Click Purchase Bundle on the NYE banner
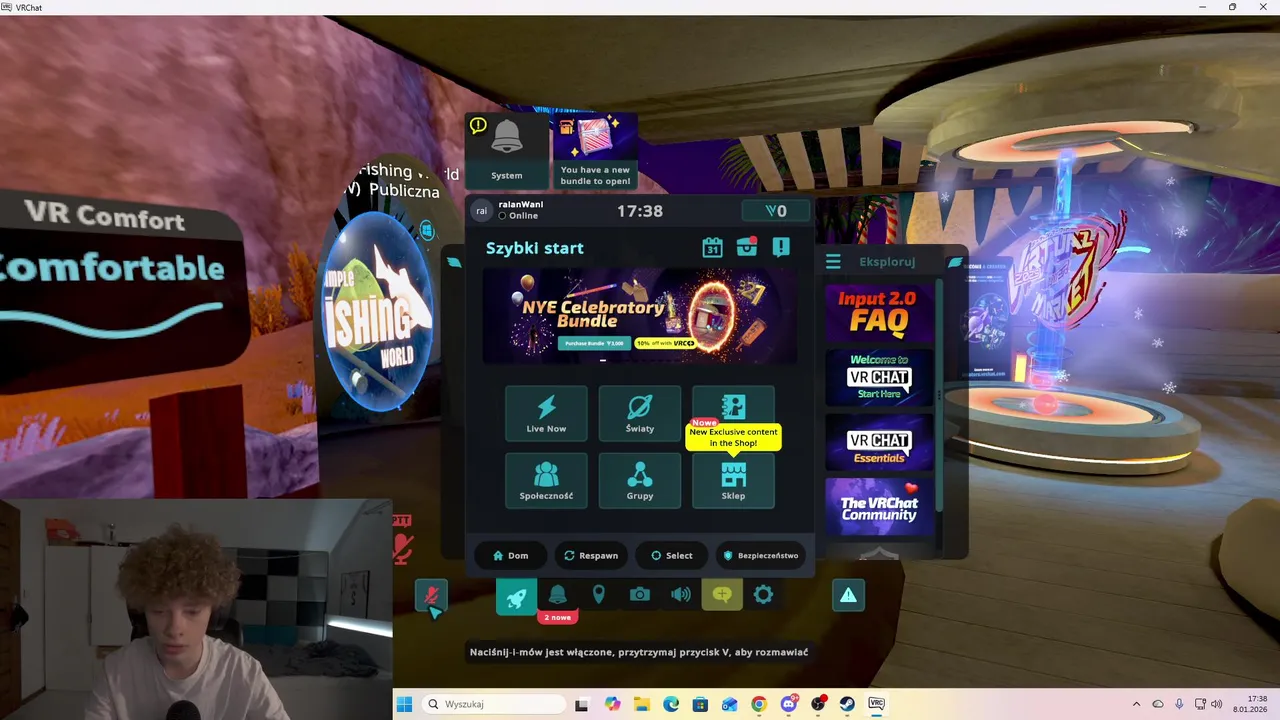The width and height of the screenshot is (1280, 720). point(592,343)
